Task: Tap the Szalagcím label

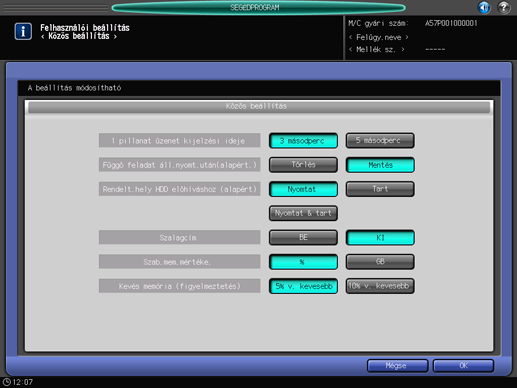Action: click(x=179, y=237)
